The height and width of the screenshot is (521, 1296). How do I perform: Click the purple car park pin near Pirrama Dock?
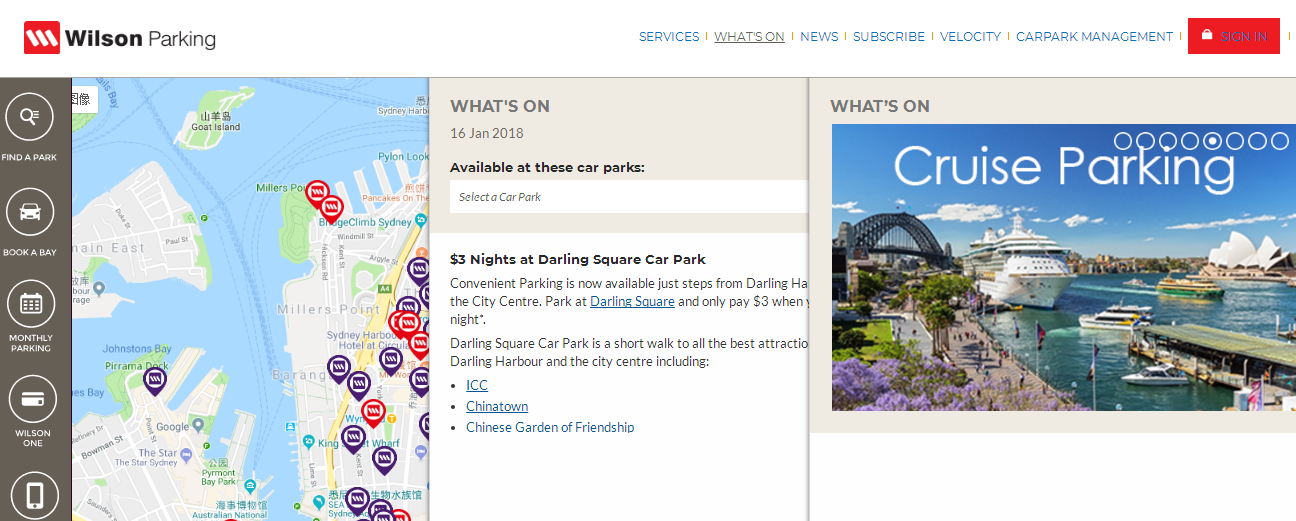click(x=154, y=381)
